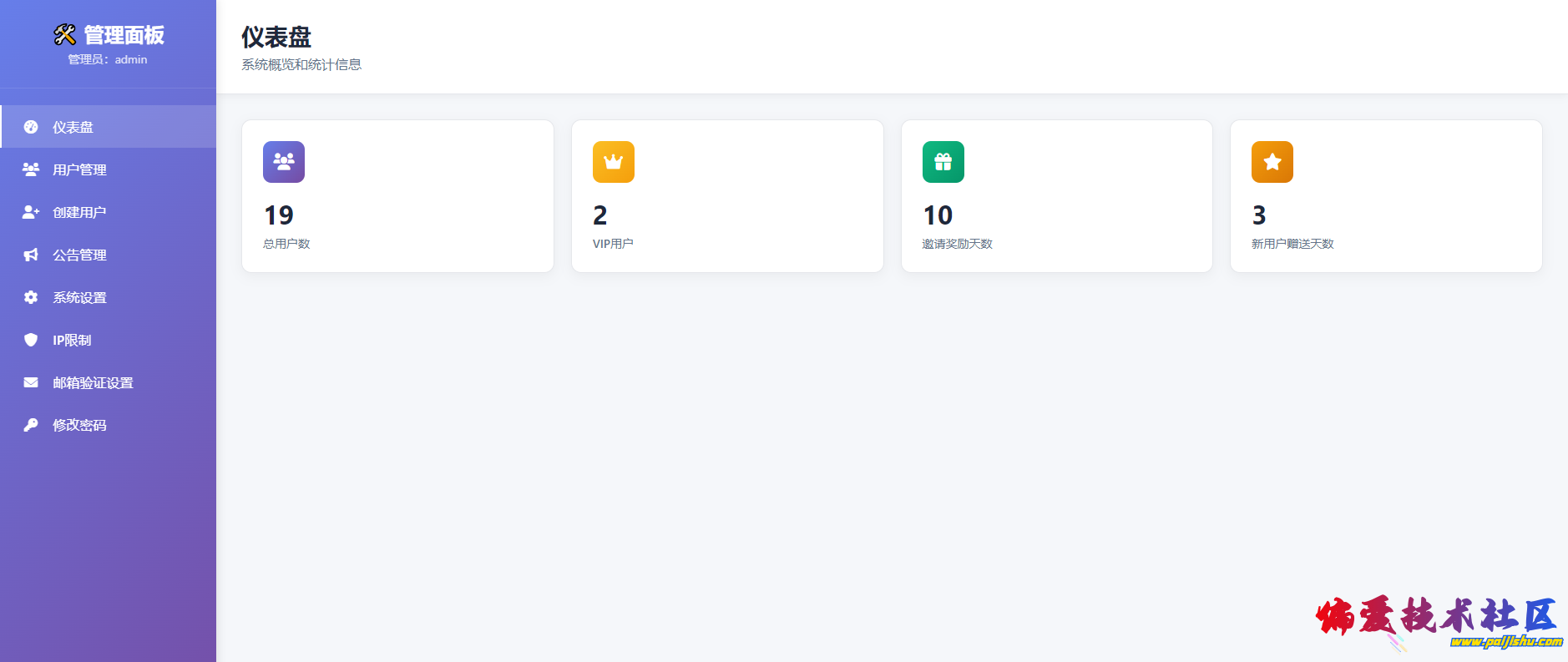
Task: Click the 公告管理 megaphone icon
Action: tap(31, 255)
